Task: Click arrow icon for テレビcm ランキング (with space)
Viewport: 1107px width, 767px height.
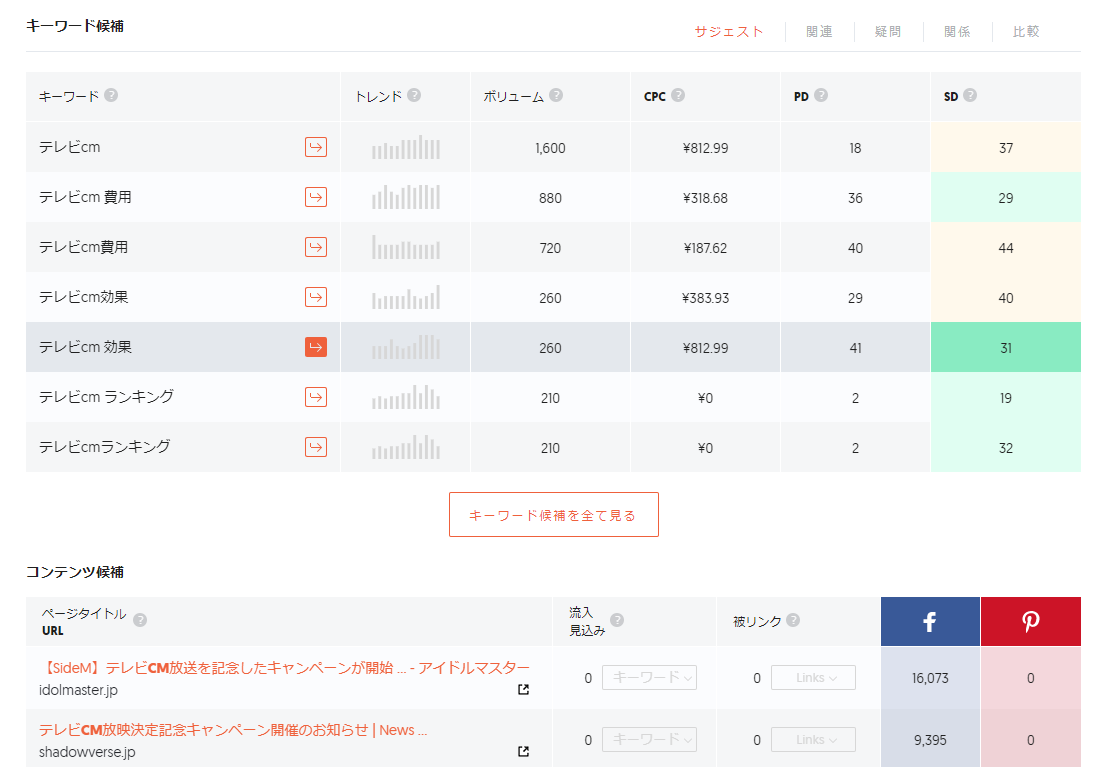Action: coord(316,397)
